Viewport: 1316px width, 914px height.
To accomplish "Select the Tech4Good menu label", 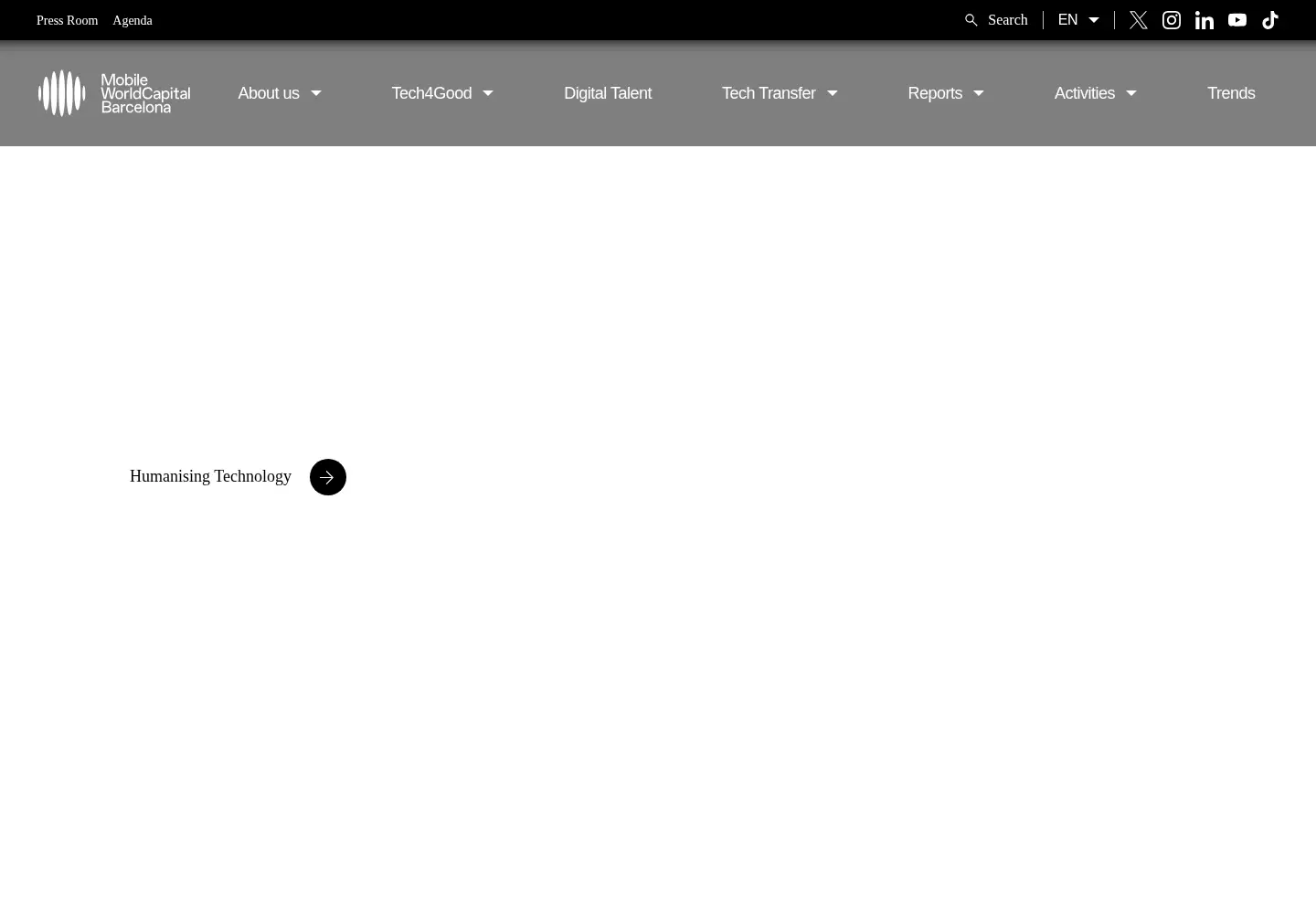I will [431, 93].
